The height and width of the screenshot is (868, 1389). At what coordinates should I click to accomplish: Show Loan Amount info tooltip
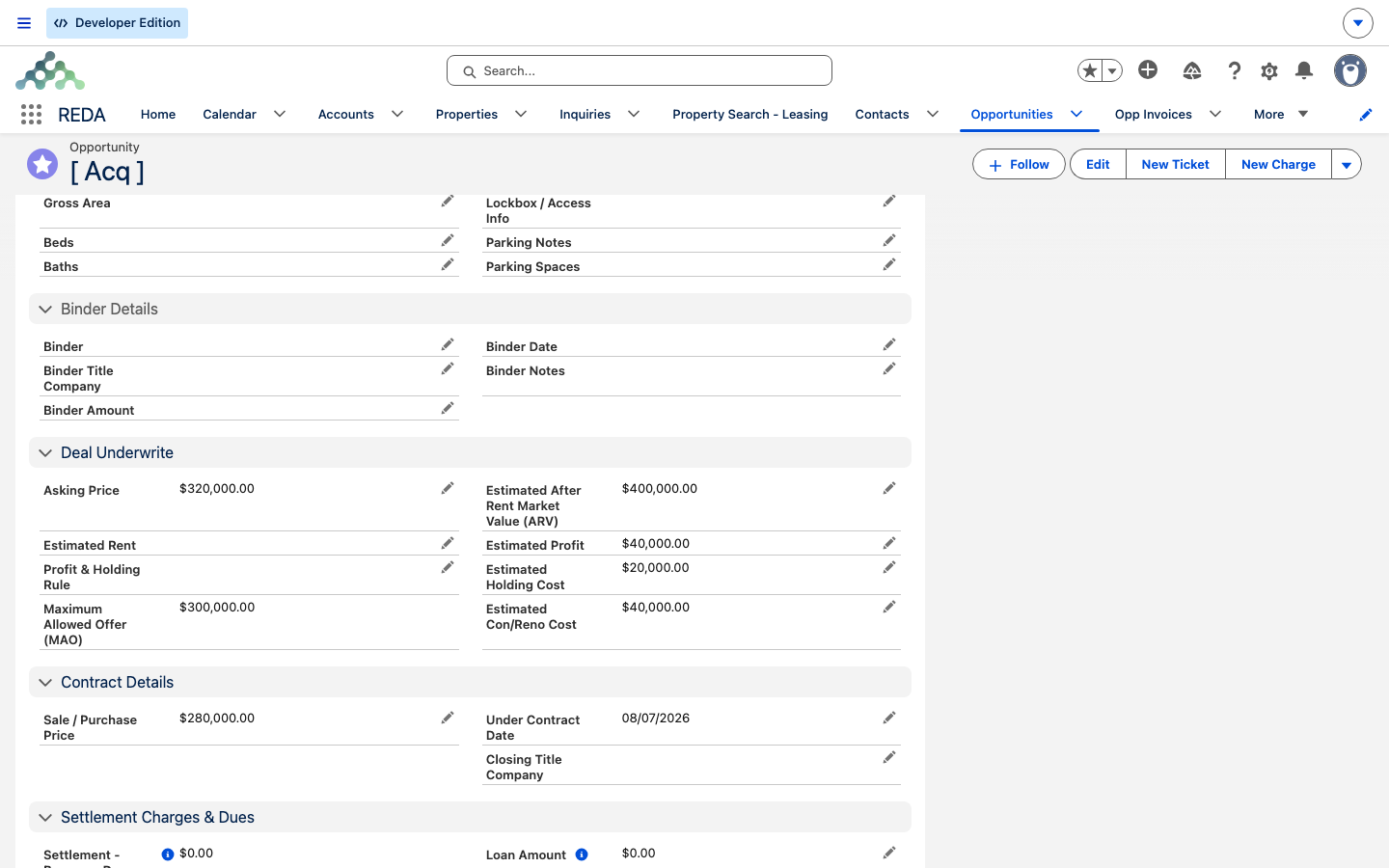(x=582, y=854)
